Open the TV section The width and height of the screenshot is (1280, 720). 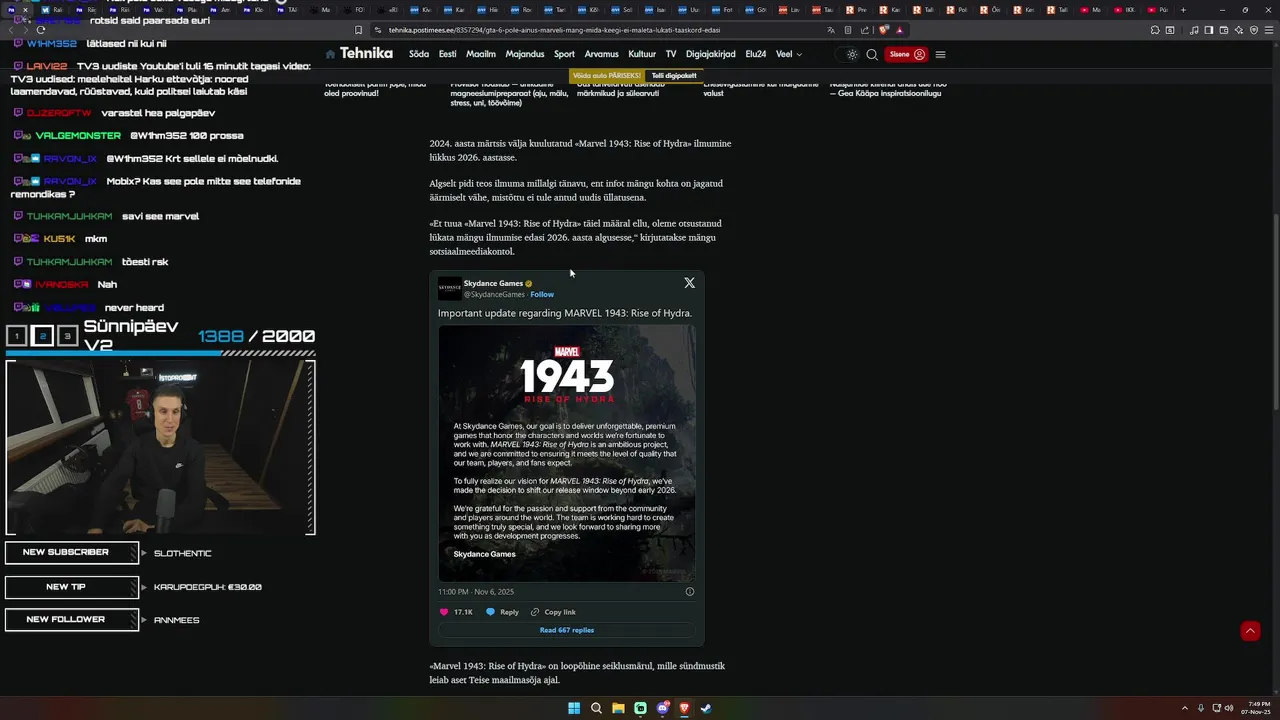[x=671, y=54]
